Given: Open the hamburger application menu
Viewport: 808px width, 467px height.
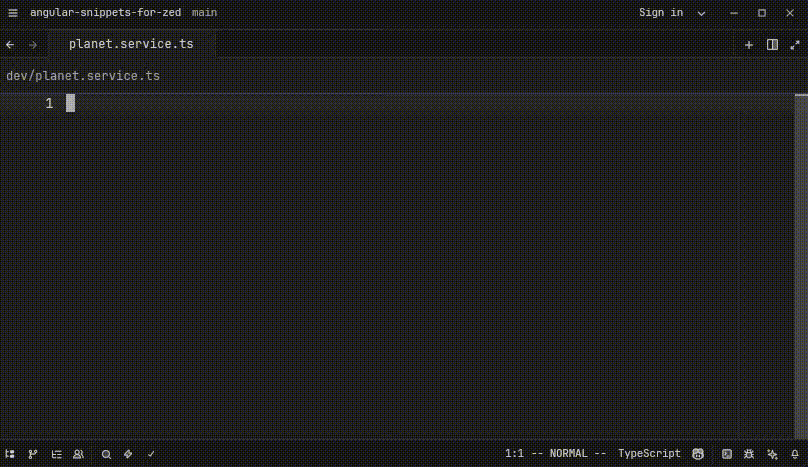Looking at the screenshot, I should tap(13, 13).
